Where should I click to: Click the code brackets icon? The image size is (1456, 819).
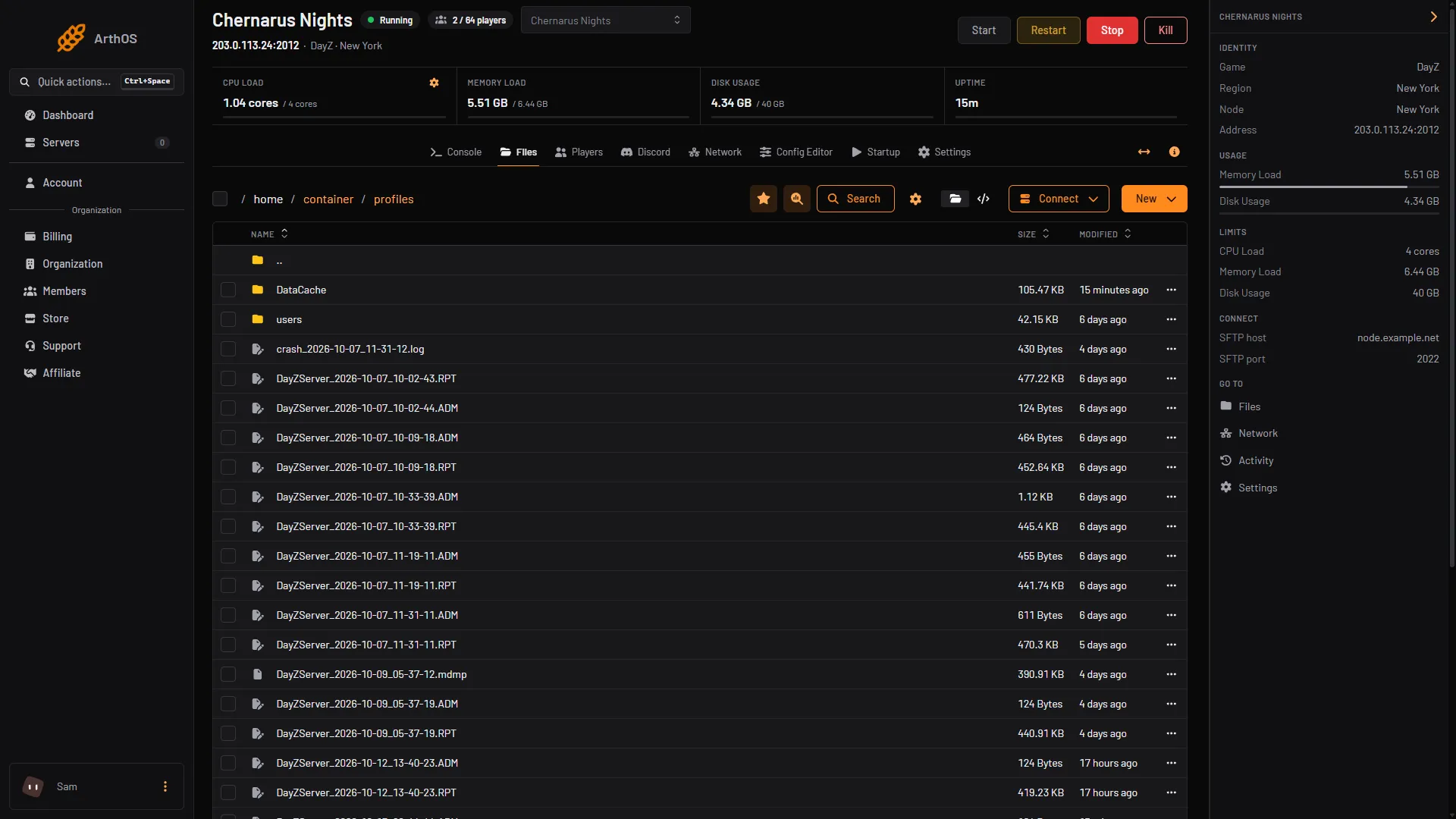tap(984, 199)
